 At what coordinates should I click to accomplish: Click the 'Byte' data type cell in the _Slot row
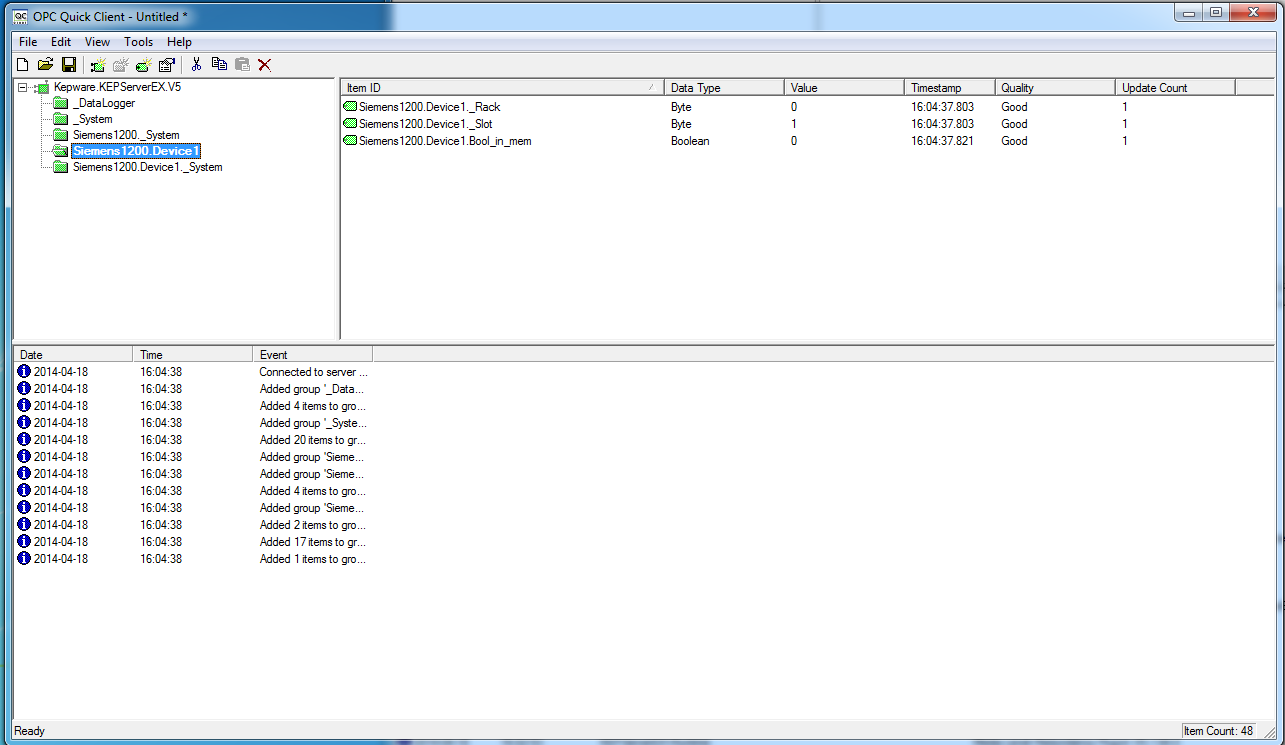coord(681,124)
